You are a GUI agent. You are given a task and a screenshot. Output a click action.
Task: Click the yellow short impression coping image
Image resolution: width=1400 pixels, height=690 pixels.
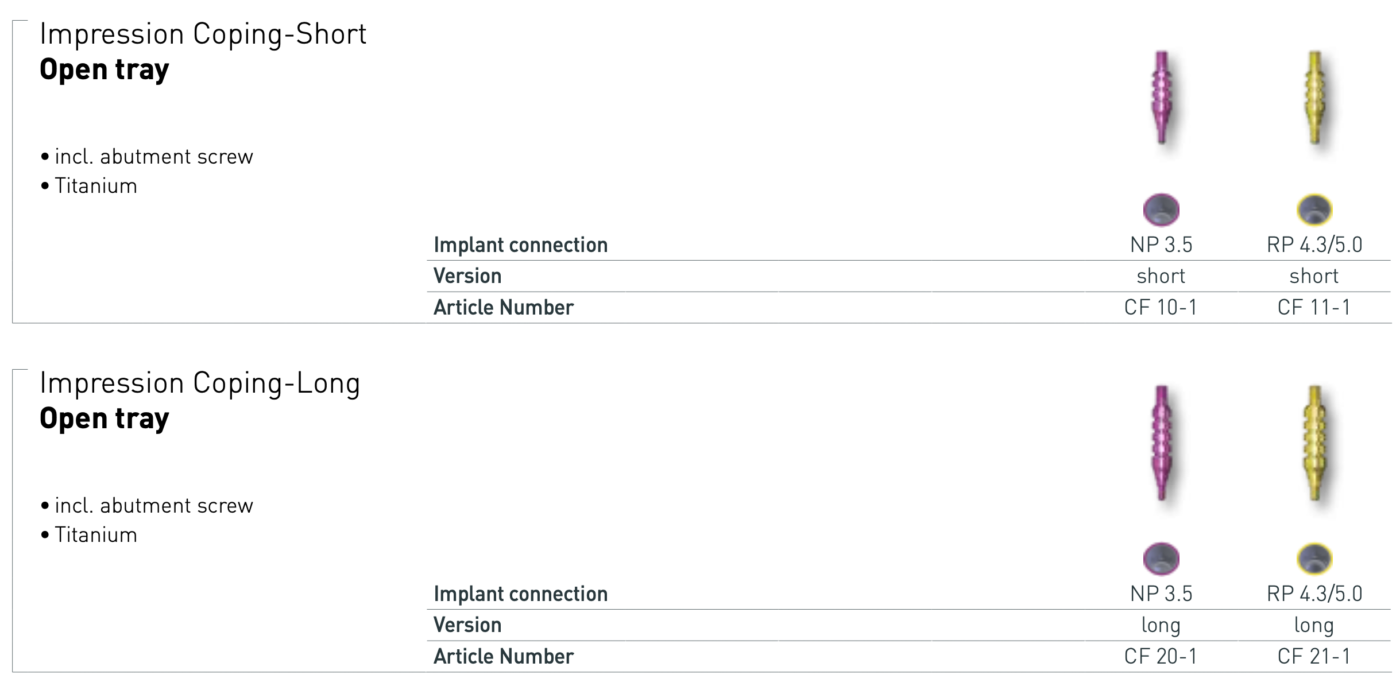point(1314,97)
